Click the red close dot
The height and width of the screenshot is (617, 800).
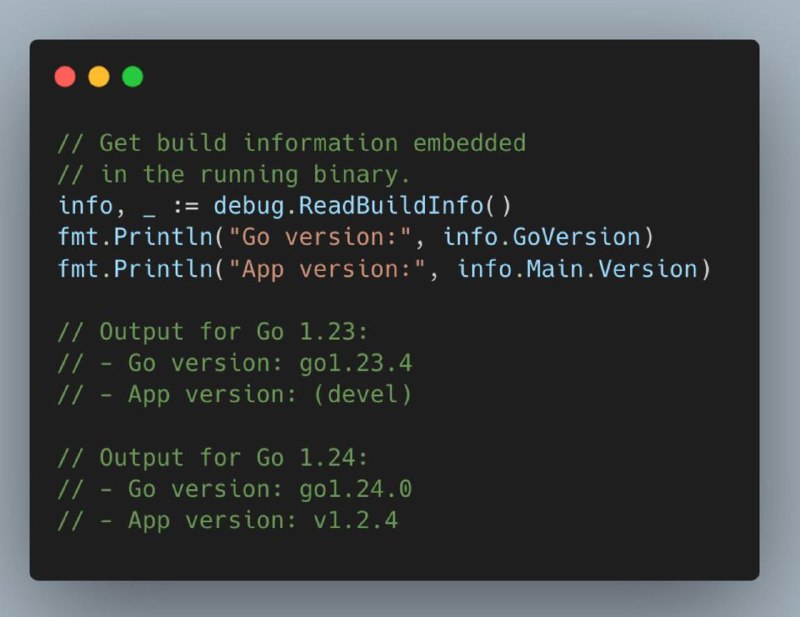tap(65, 77)
